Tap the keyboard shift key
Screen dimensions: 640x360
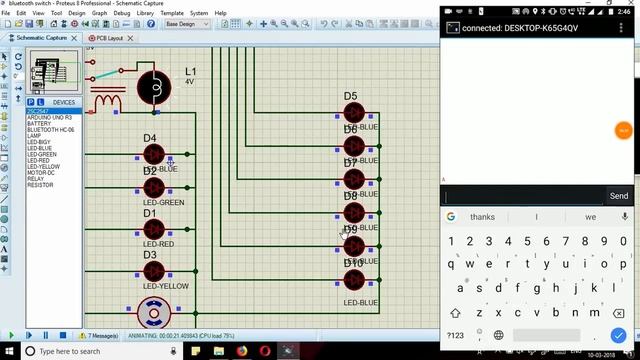pos(455,313)
